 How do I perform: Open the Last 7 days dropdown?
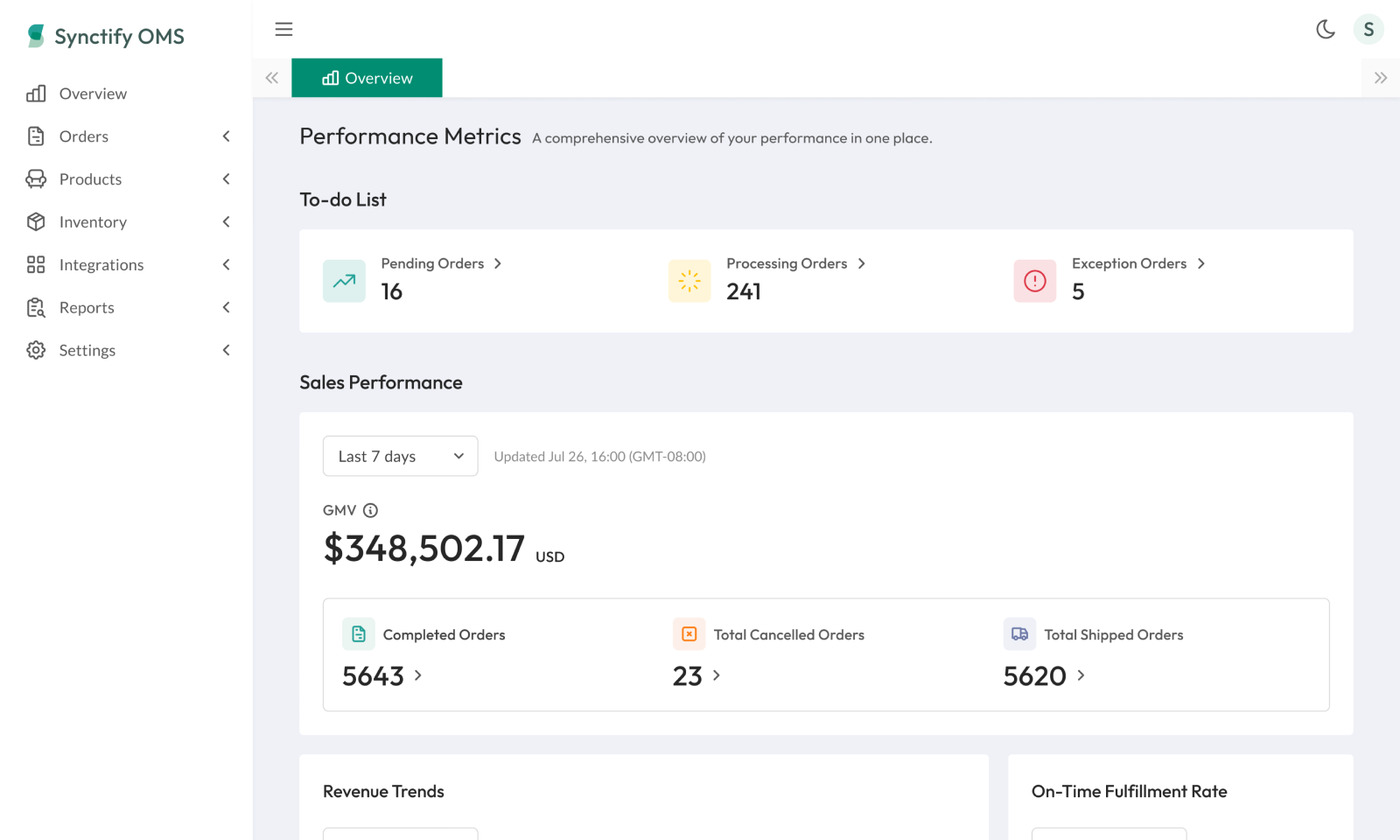(400, 456)
